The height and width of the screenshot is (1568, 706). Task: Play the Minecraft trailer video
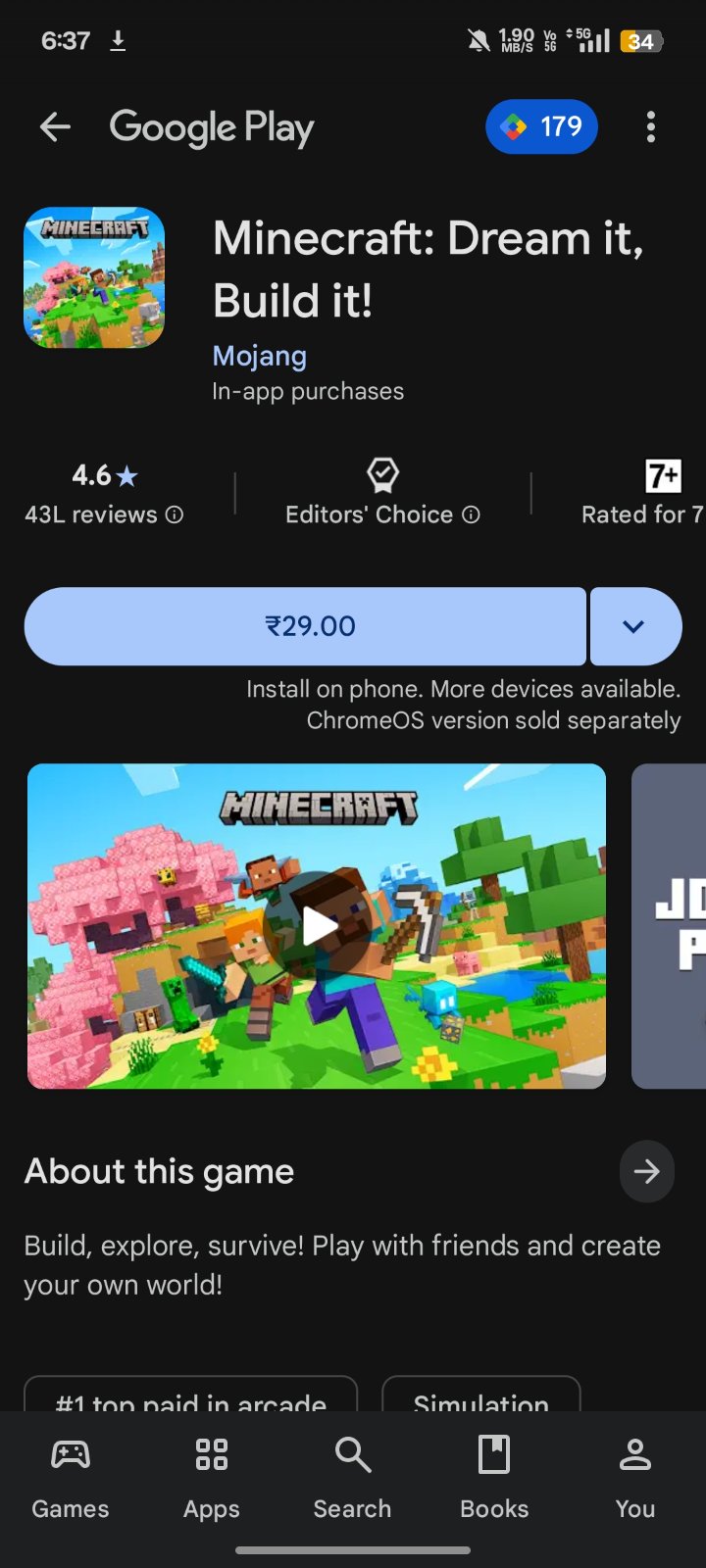tap(317, 926)
